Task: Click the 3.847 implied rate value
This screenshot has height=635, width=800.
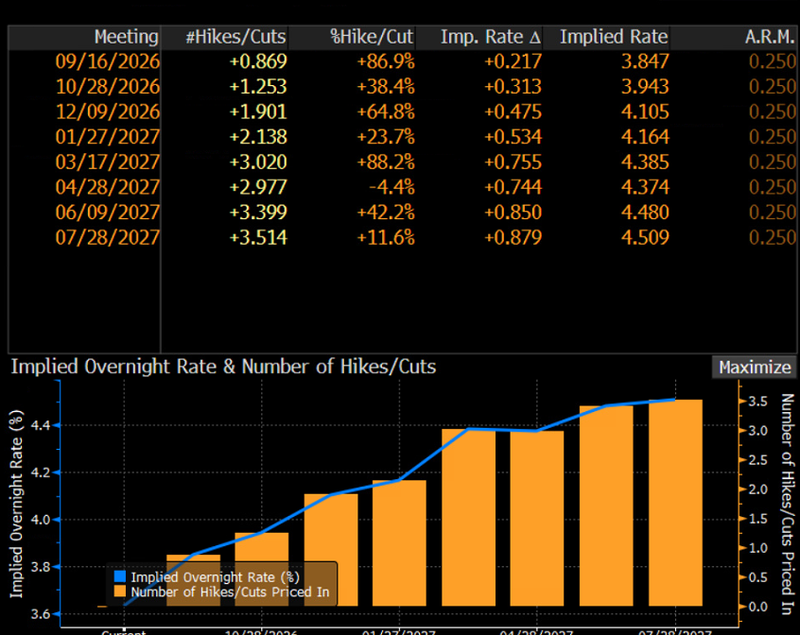Action: (645, 62)
